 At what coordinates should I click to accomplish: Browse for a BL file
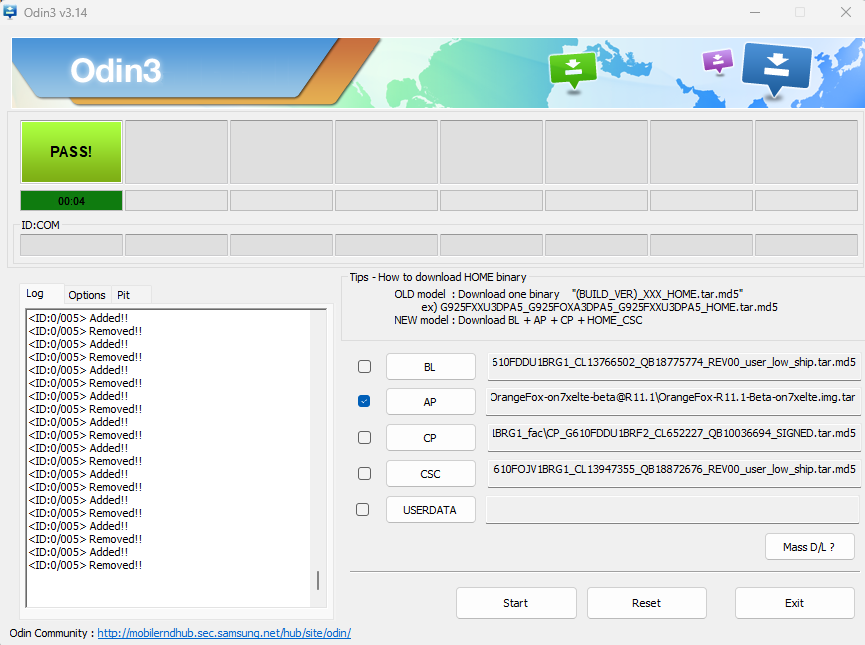coord(430,367)
